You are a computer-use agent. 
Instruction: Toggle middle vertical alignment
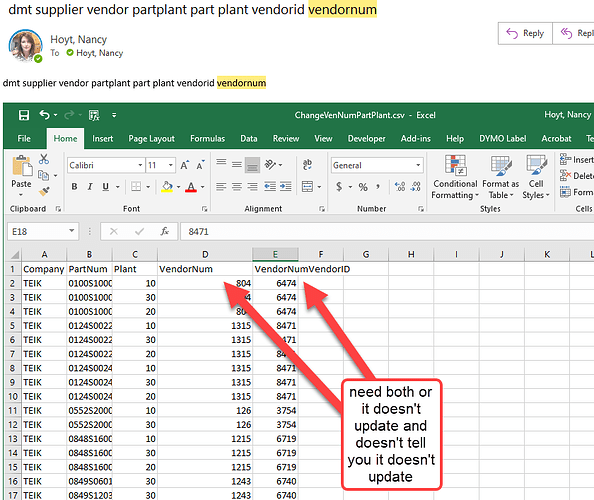[237, 165]
